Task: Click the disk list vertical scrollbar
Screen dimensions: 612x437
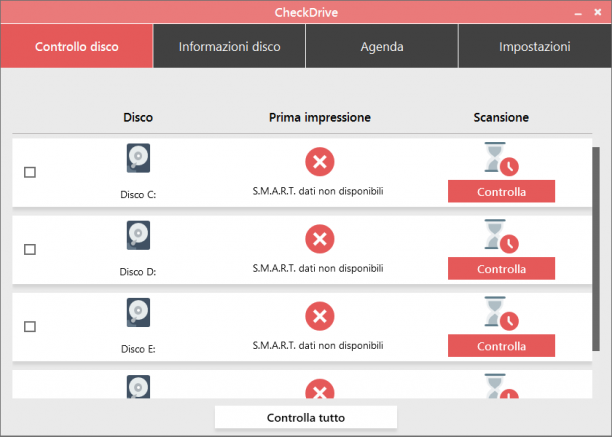Action: (x=596, y=249)
